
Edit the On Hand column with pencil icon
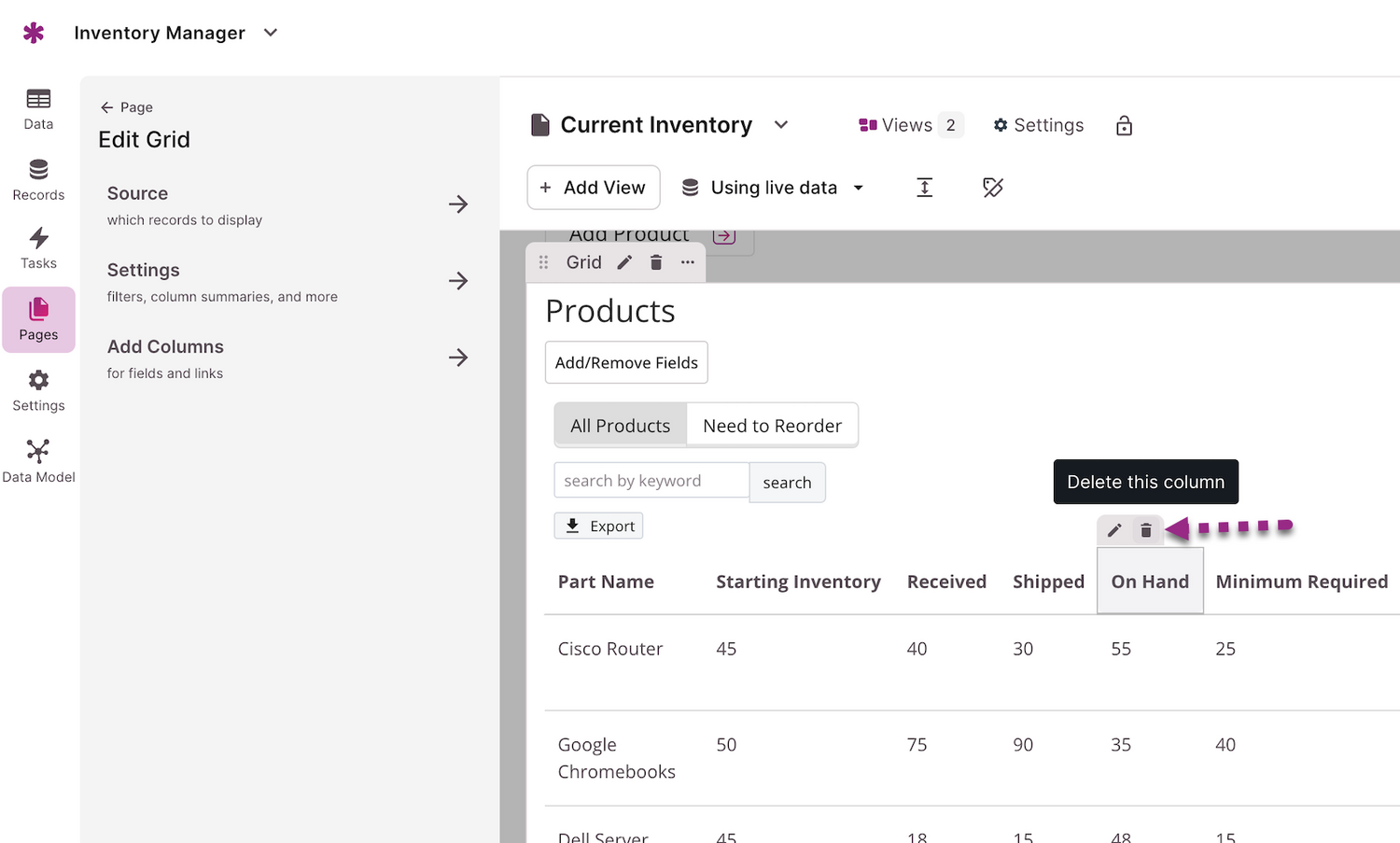click(1114, 530)
